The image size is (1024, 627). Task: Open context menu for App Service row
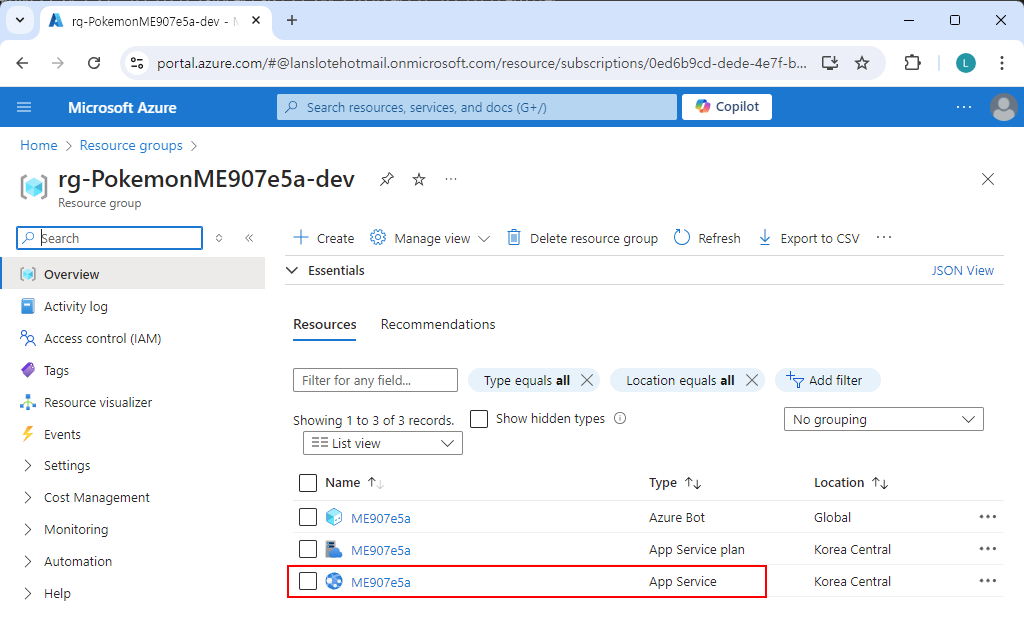[x=987, y=581]
